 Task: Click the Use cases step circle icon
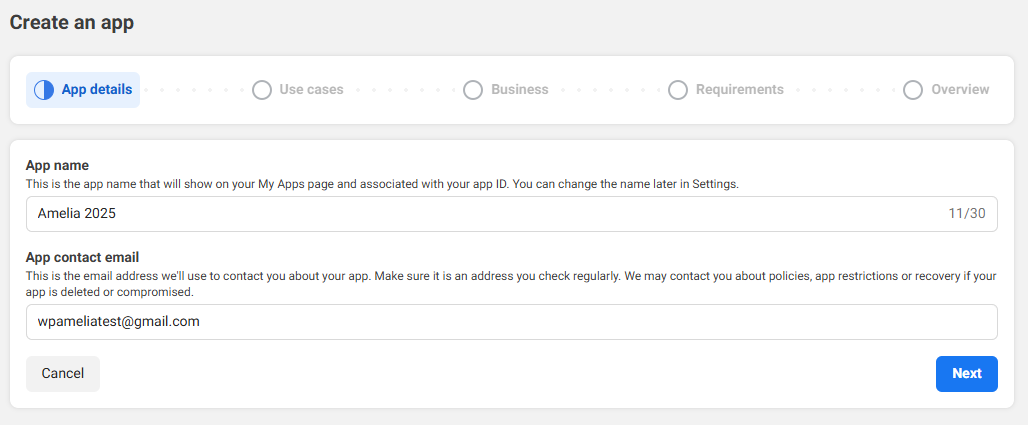pyautogui.click(x=262, y=90)
